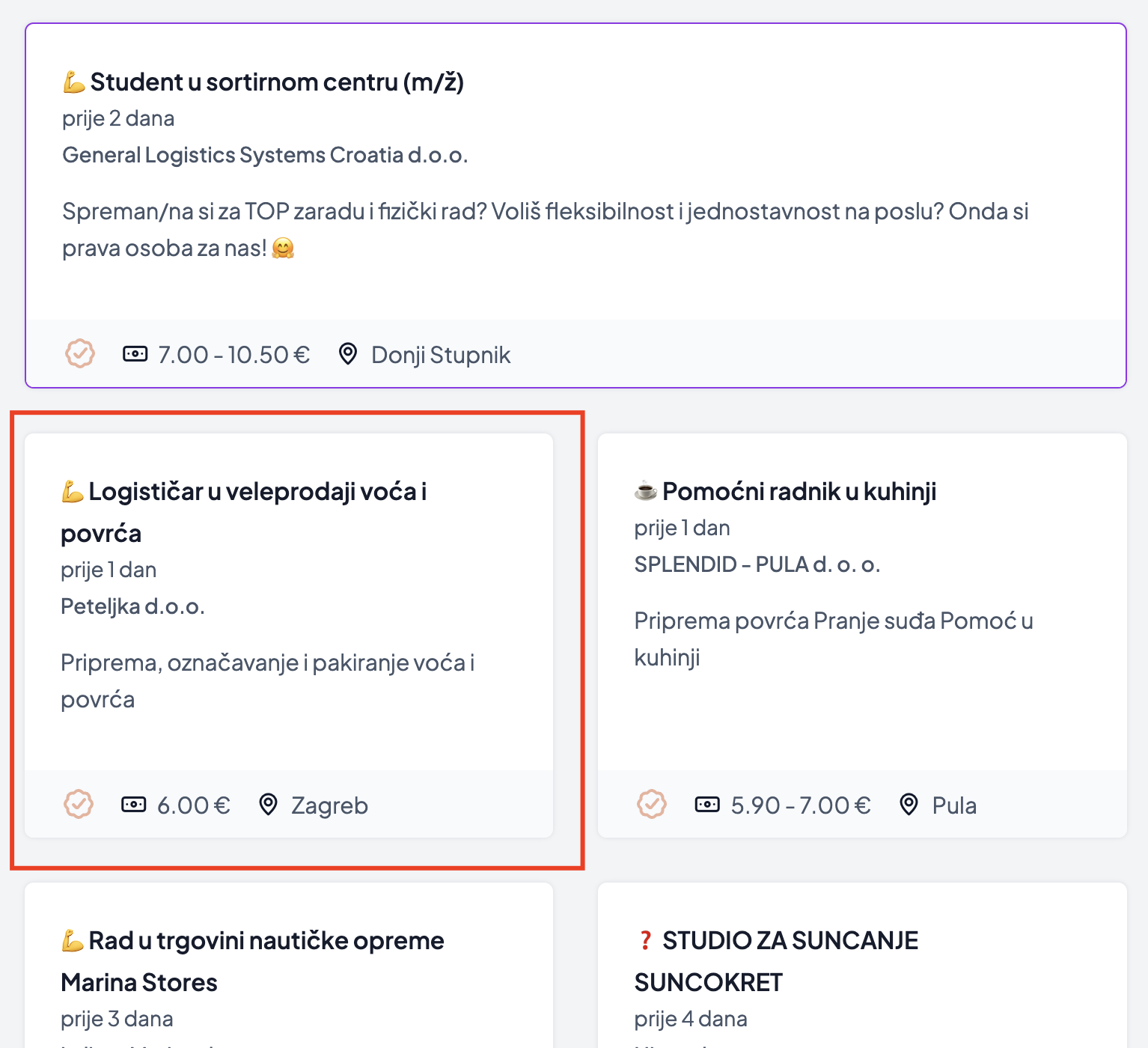Screen dimensions: 1148x1048
Task: Click SPLENDID - PULA d. o. o. company name
Action: (x=757, y=564)
